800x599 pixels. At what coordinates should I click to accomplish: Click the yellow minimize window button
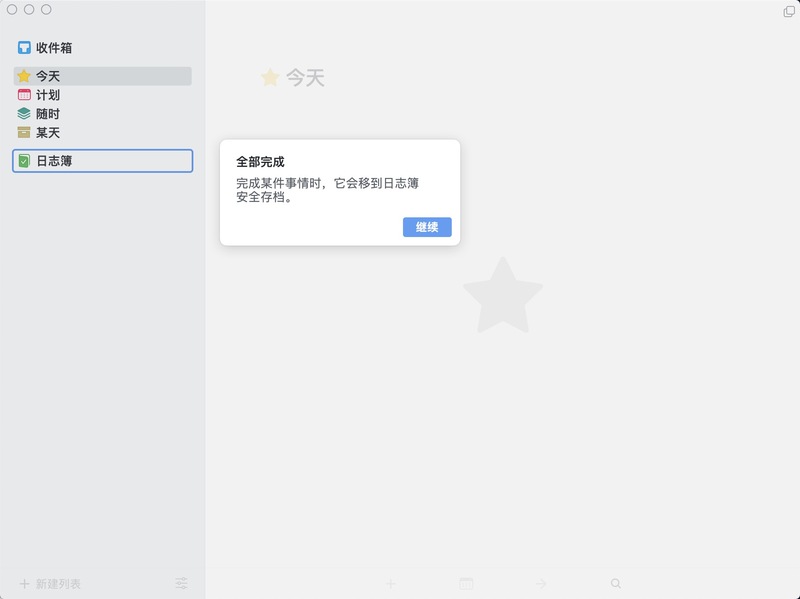[28, 8]
